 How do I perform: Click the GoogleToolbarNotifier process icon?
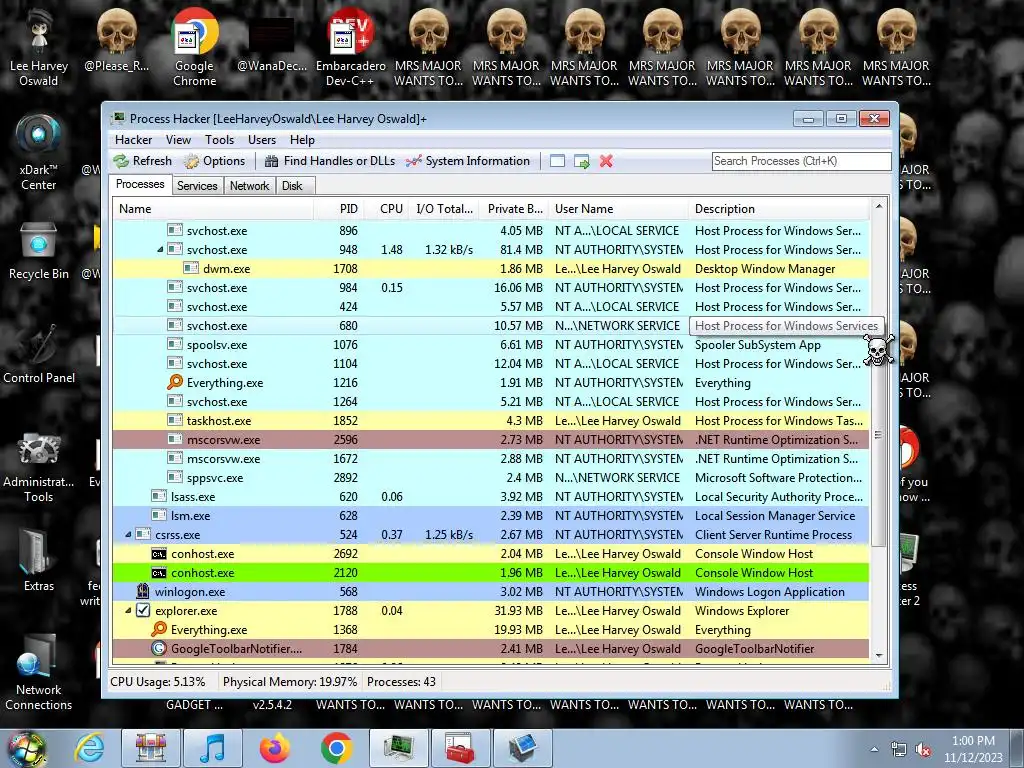click(159, 648)
